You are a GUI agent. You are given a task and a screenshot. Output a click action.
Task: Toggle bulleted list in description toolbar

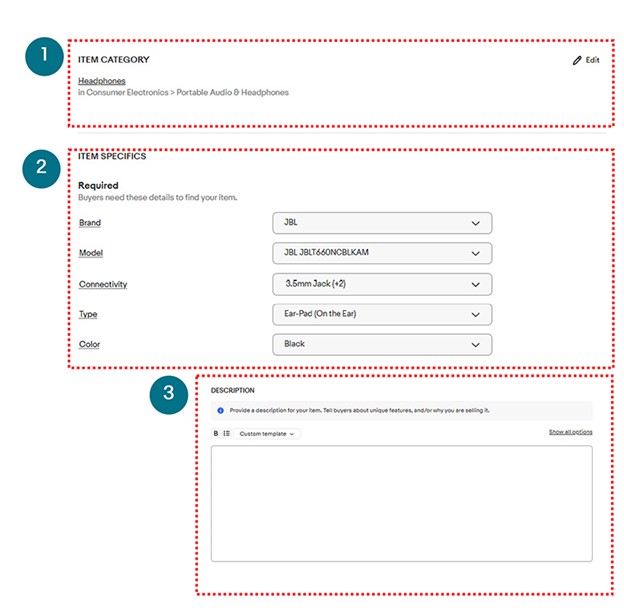(x=226, y=433)
